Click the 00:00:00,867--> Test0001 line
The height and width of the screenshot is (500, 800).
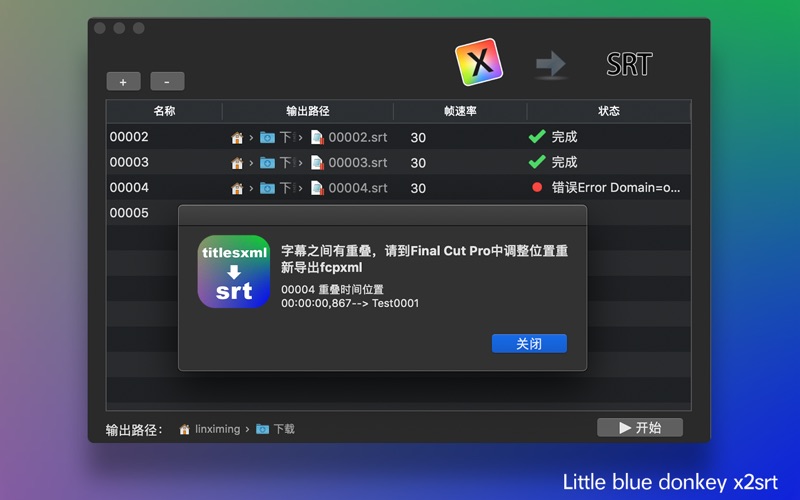(350, 303)
